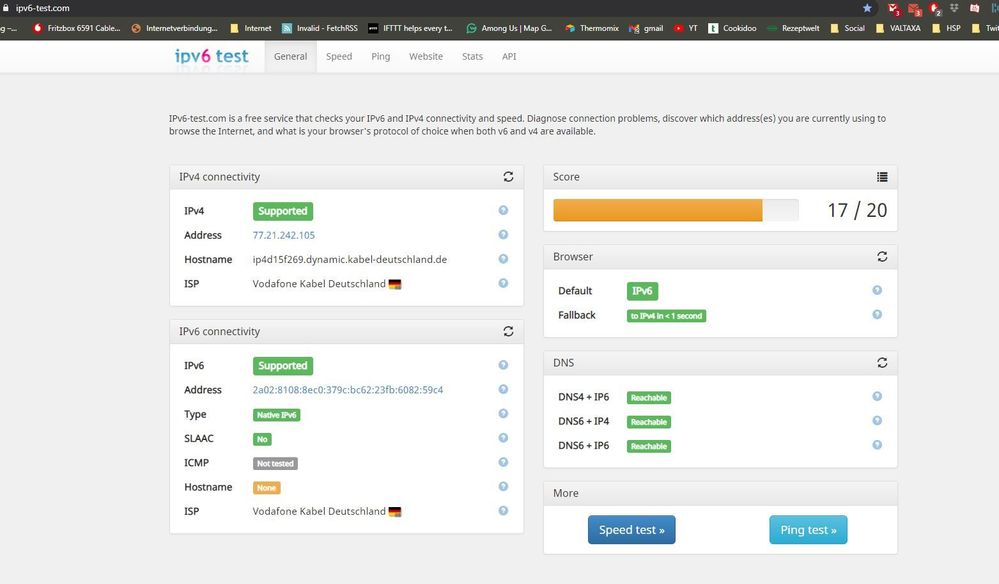Open the Internetverbindung bookmark
Image resolution: width=999 pixels, height=584 pixels.
coord(174,28)
